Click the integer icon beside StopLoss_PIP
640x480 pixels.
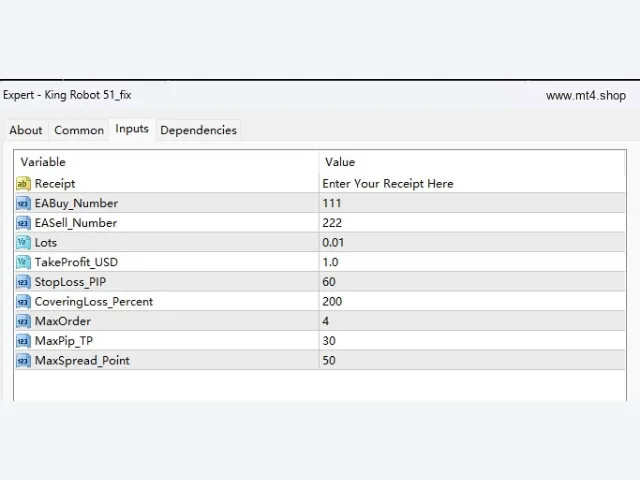pyautogui.click(x=23, y=282)
